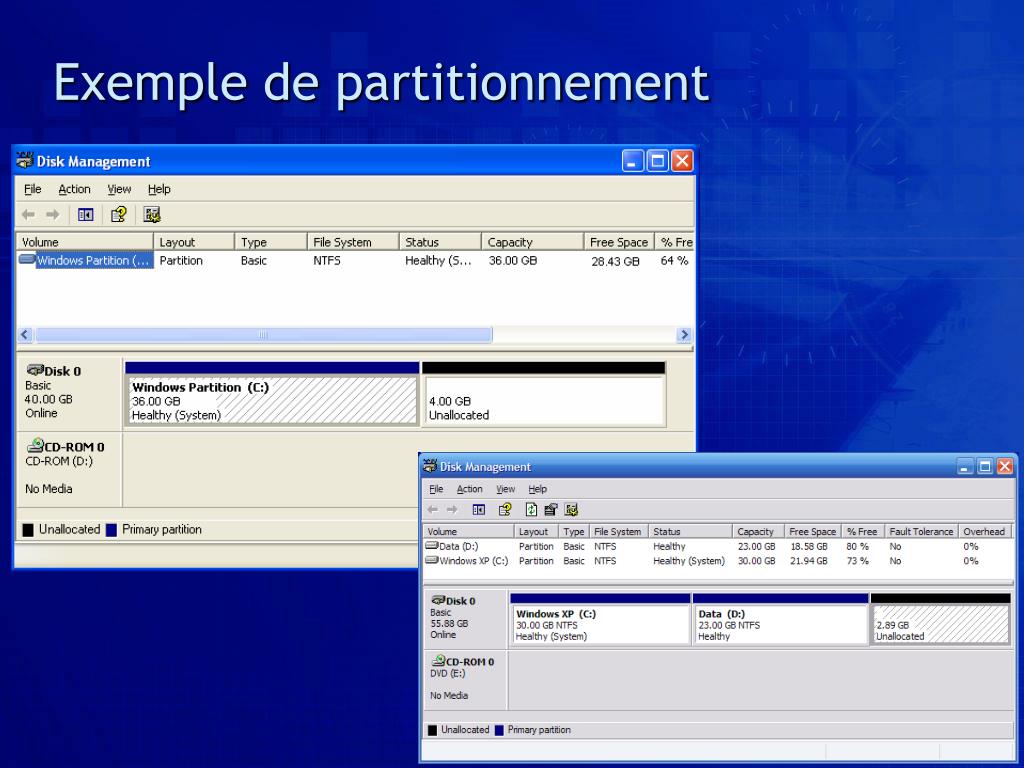1024x768 pixels.
Task: Close the 55.88 GB disk window
Action: pos(1005,466)
